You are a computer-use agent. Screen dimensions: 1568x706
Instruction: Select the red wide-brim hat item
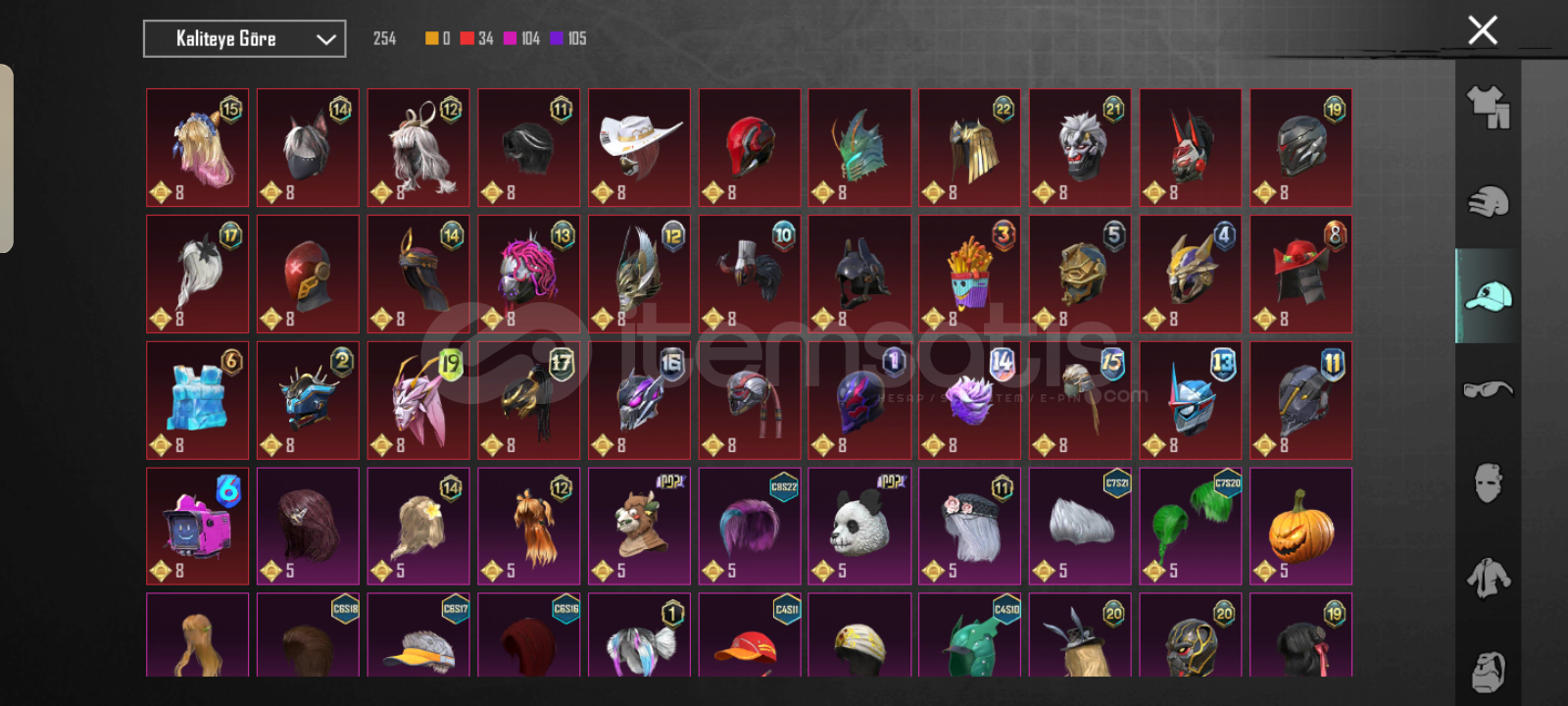[1300, 274]
